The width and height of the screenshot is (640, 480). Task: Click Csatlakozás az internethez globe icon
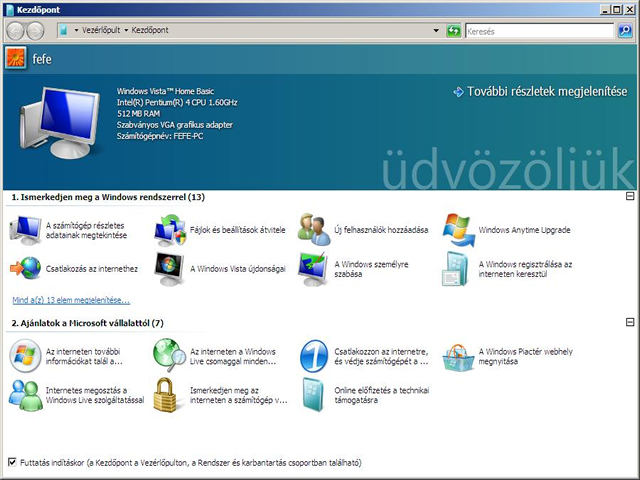(25, 269)
